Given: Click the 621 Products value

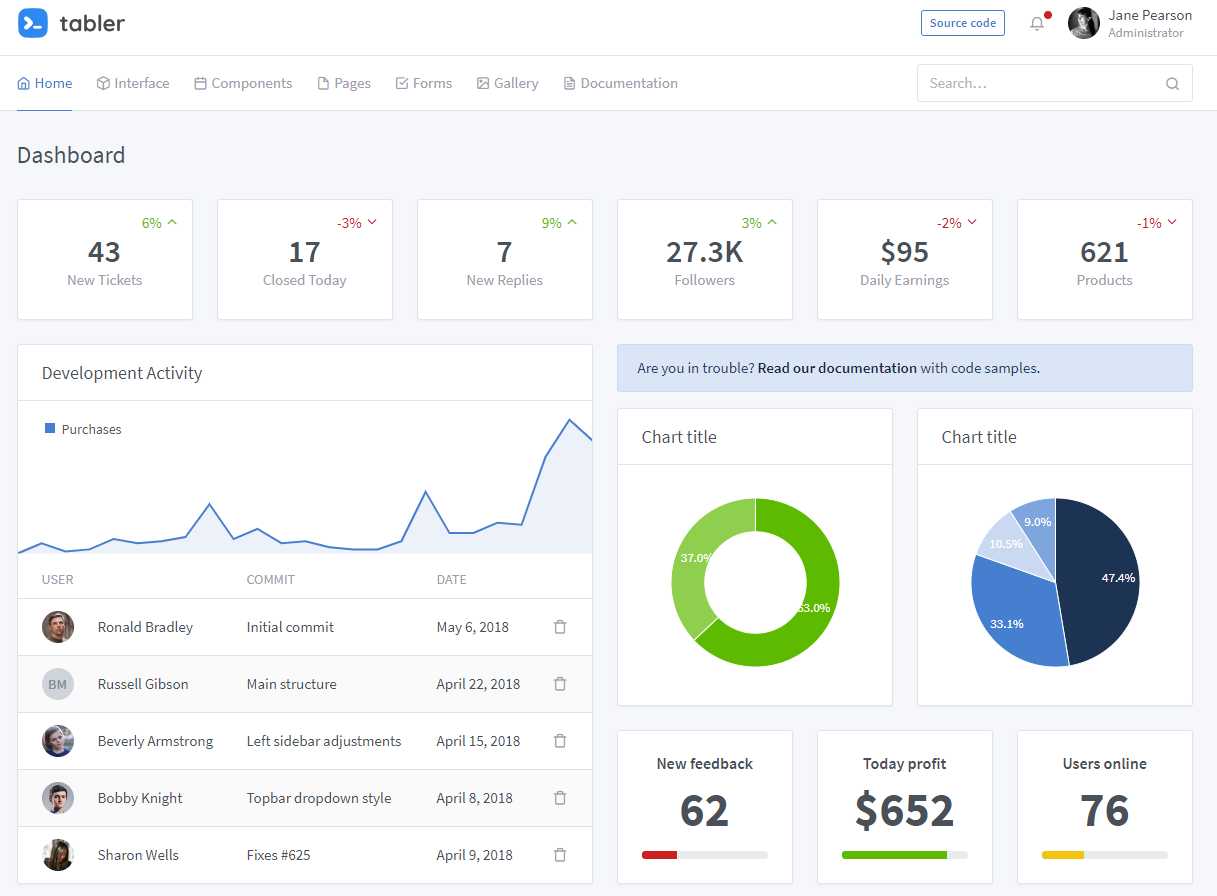Looking at the screenshot, I should pos(1105,252).
